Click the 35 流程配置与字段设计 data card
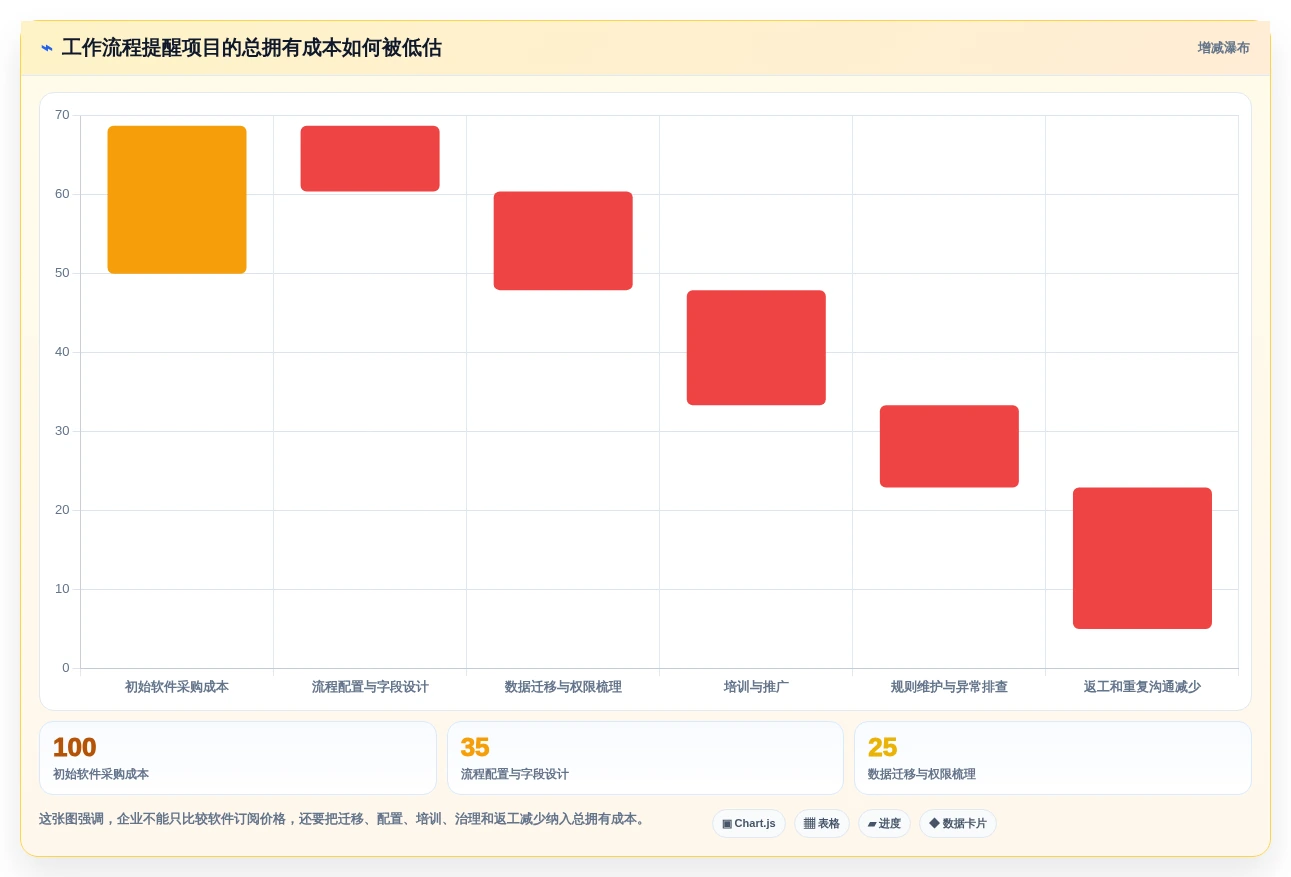Image resolution: width=1291 pixels, height=877 pixels. click(645, 758)
